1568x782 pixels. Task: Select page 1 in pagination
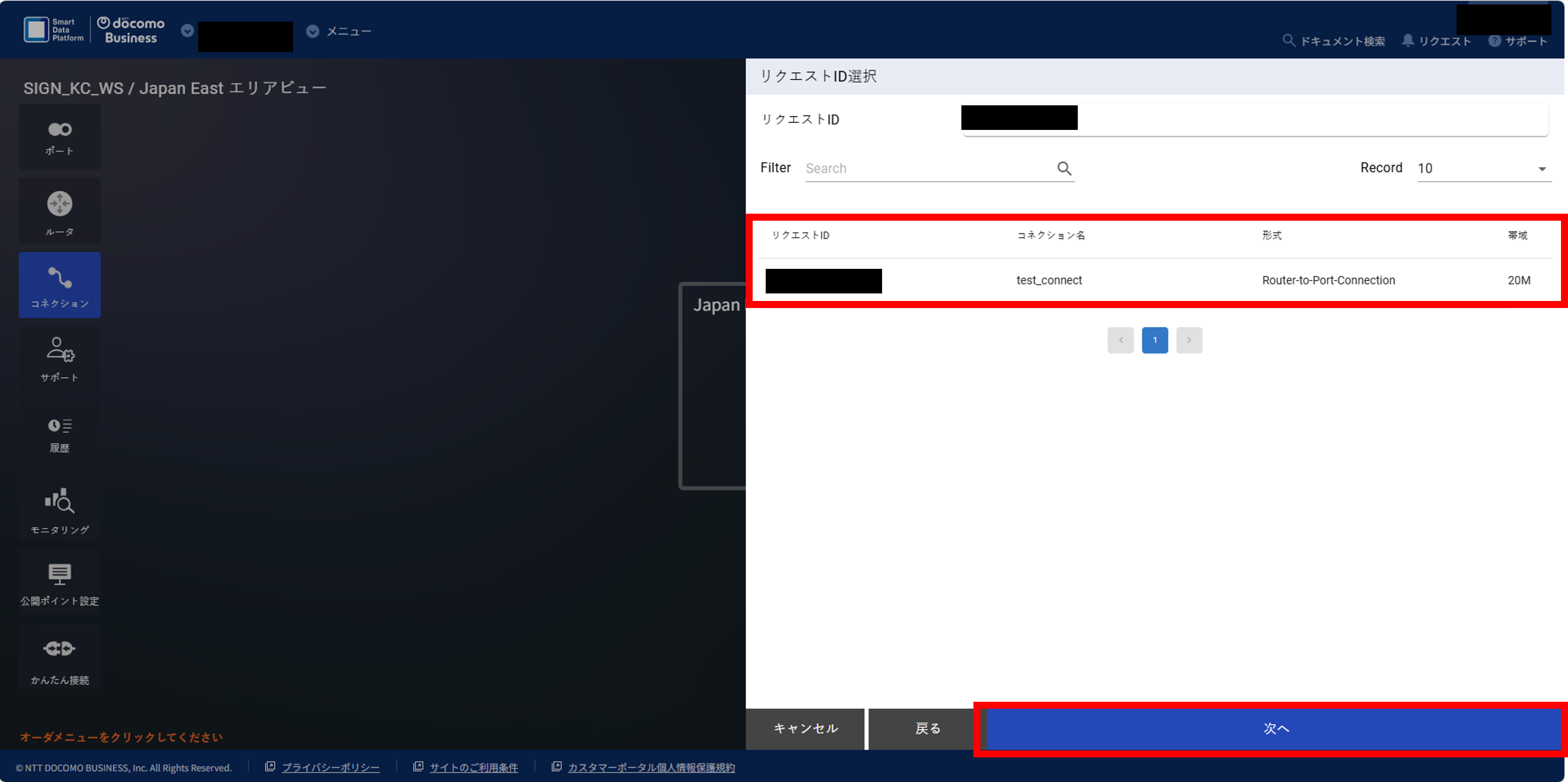1155,340
